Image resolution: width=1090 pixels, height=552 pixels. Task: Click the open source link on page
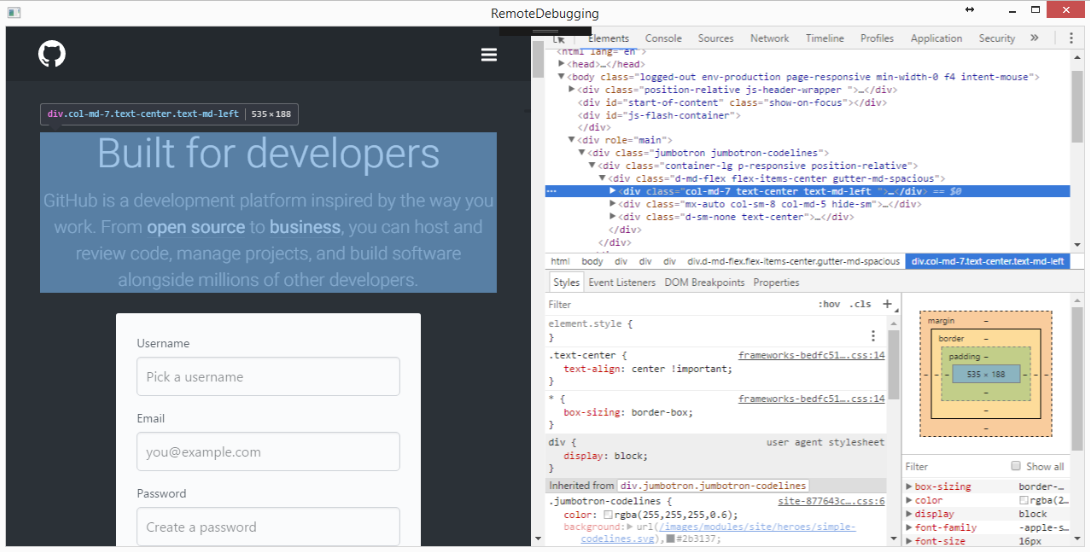195,227
